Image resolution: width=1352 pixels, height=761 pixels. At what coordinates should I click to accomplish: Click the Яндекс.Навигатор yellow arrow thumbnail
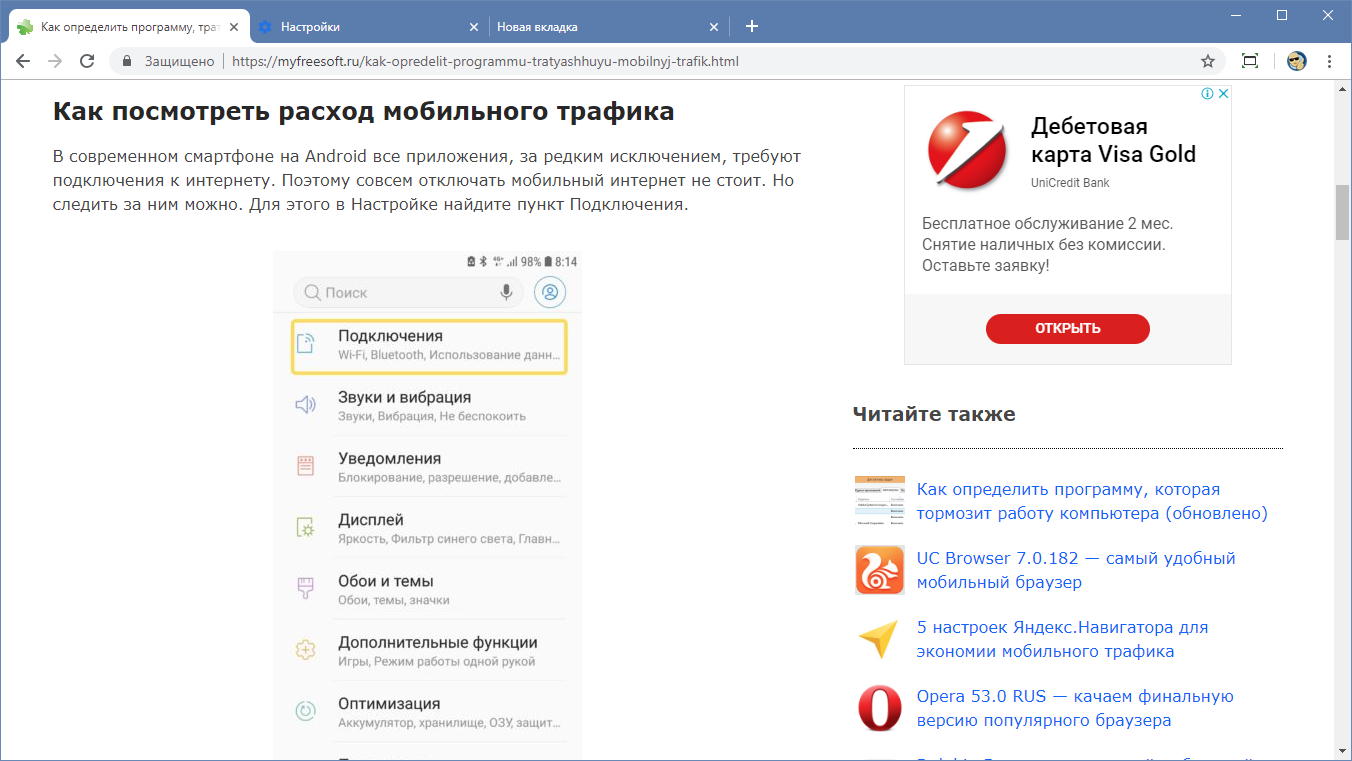point(879,639)
